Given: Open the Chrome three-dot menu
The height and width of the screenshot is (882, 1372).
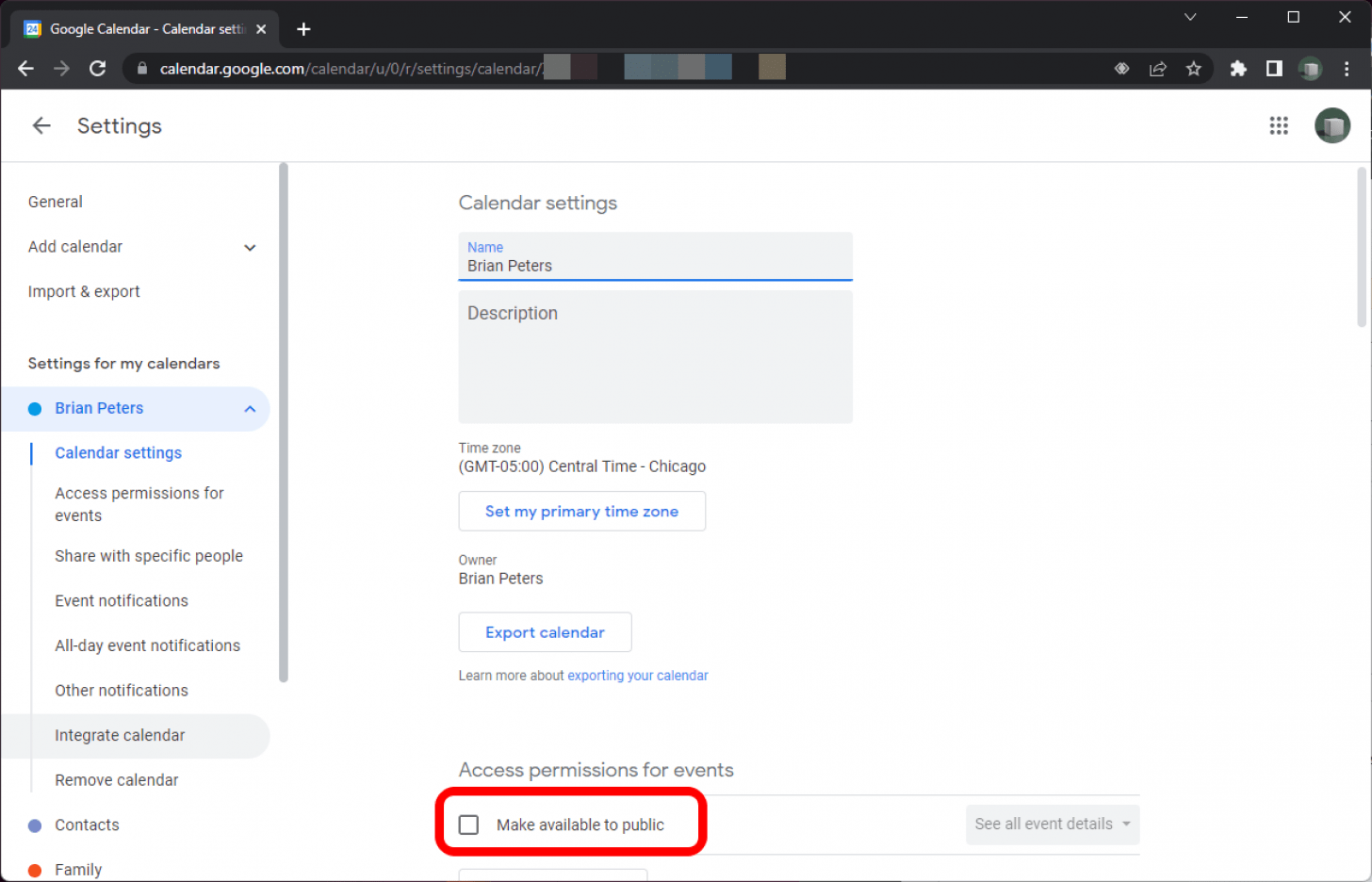Looking at the screenshot, I should tap(1347, 68).
